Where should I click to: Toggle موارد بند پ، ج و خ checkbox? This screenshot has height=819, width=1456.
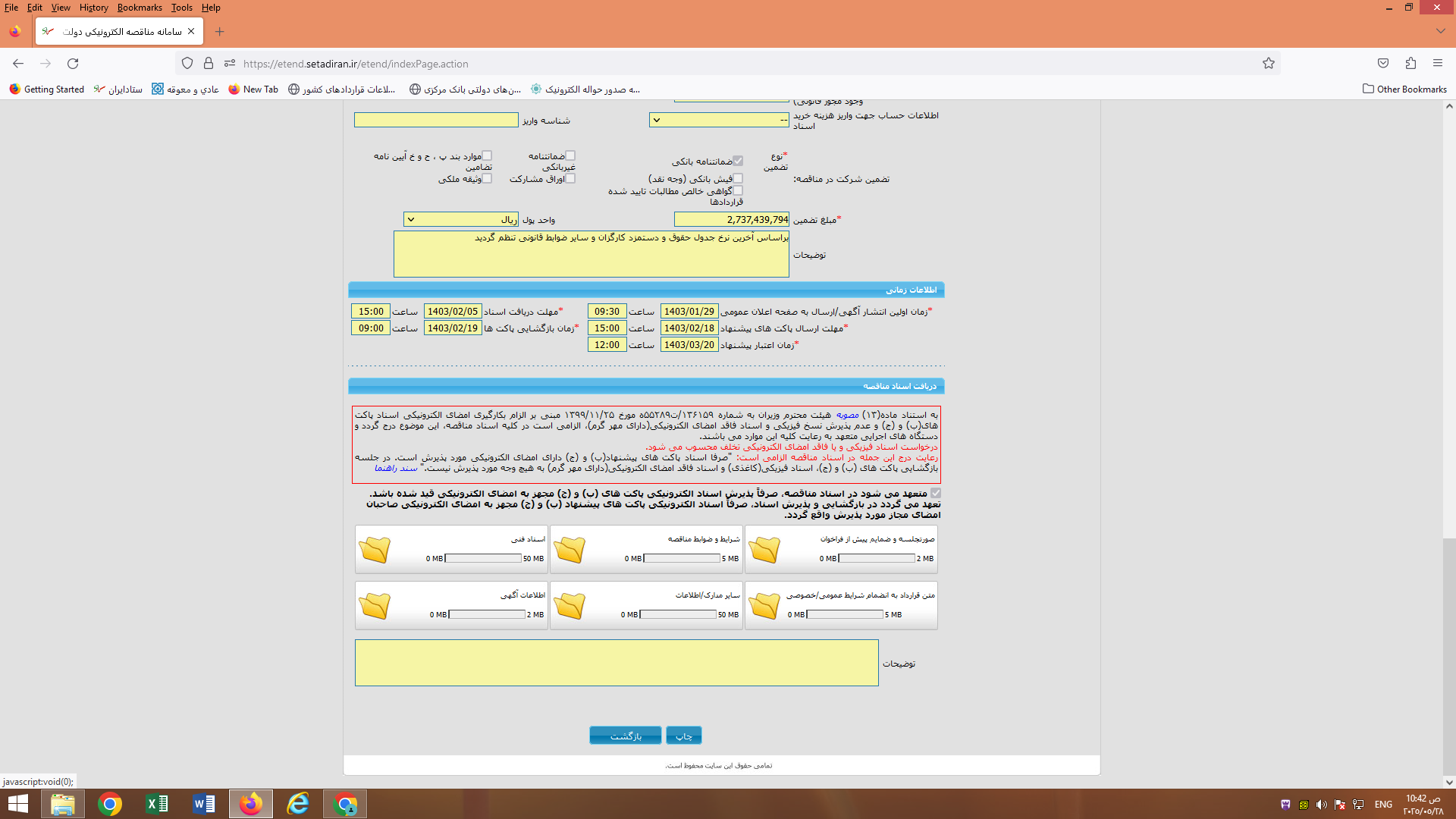[487, 155]
